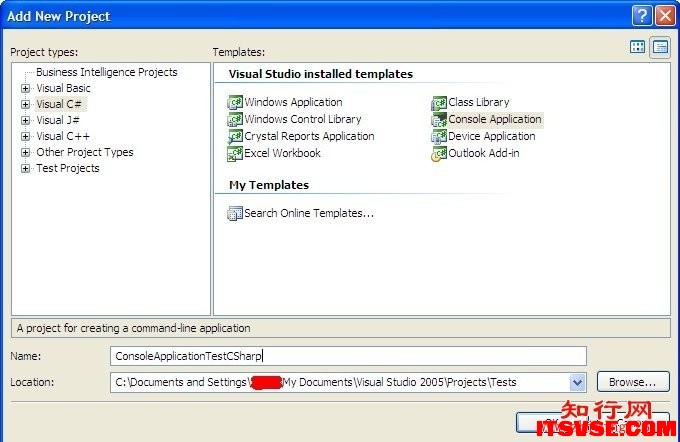This screenshot has width=680, height=442.
Task: Select the Console Application template icon
Action: coord(439,119)
